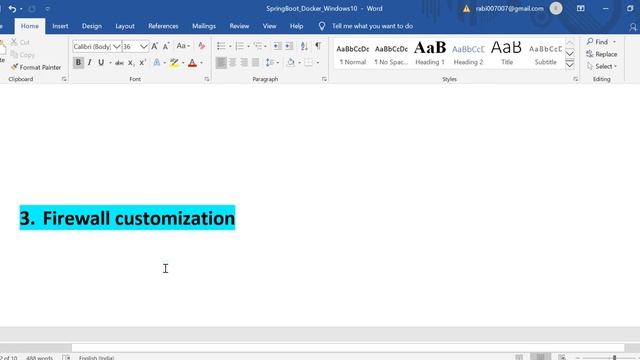Click the Shading paint bucket icon

[291, 62]
